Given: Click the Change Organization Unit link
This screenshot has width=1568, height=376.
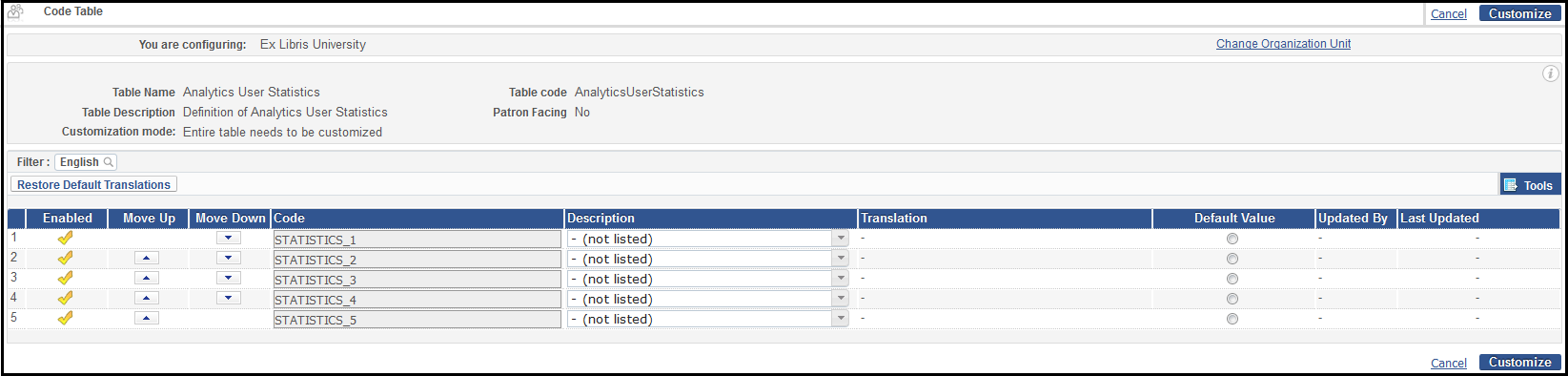Looking at the screenshot, I should coord(1283,44).
